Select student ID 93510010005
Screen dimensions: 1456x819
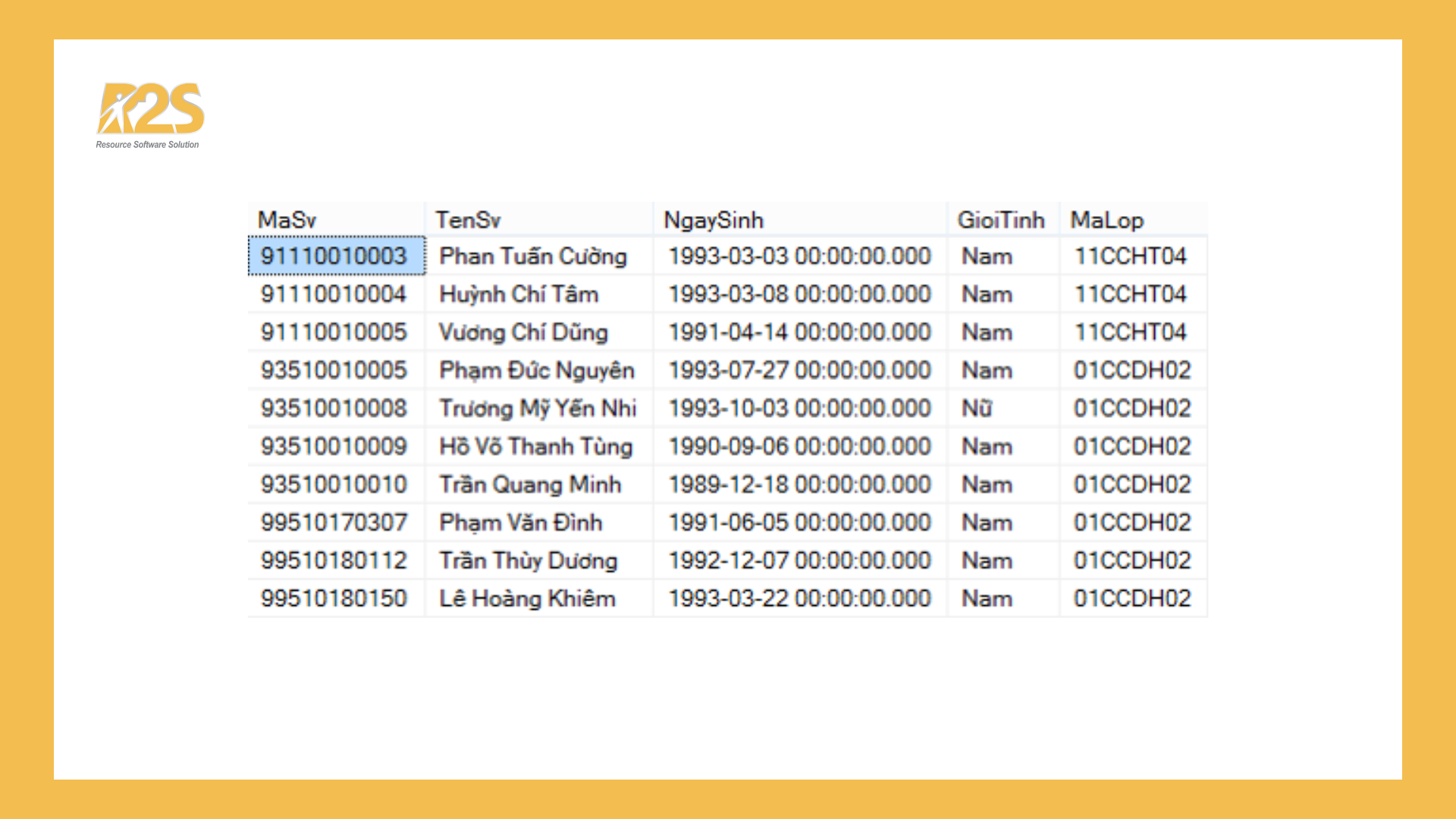click(334, 370)
